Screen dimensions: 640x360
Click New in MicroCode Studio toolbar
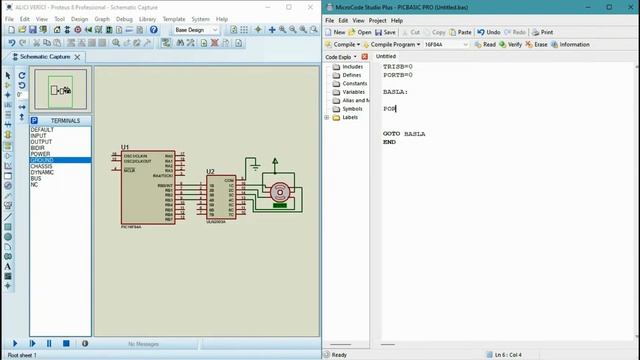click(x=335, y=32)
